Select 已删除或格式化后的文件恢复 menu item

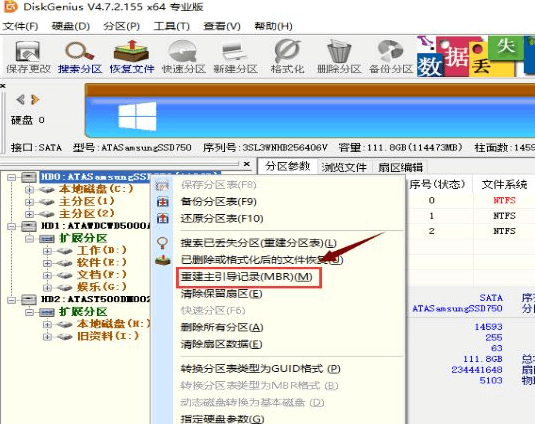coord(262,260)
